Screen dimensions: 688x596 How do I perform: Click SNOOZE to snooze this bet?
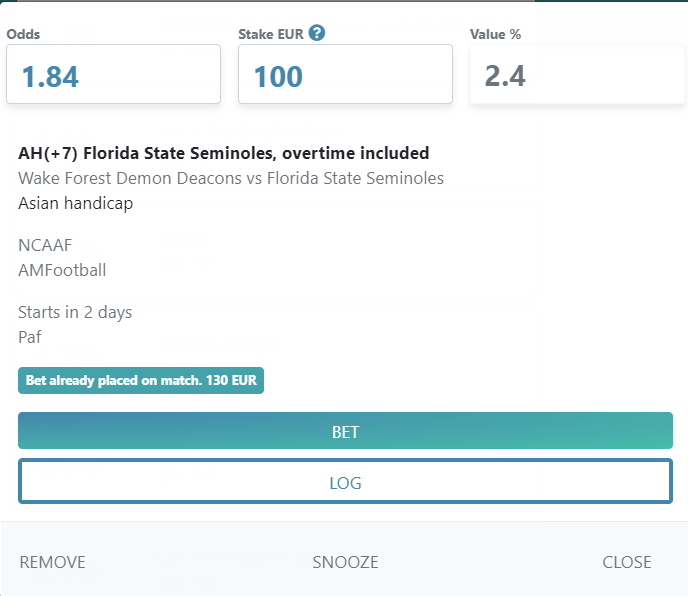[345, 562]
